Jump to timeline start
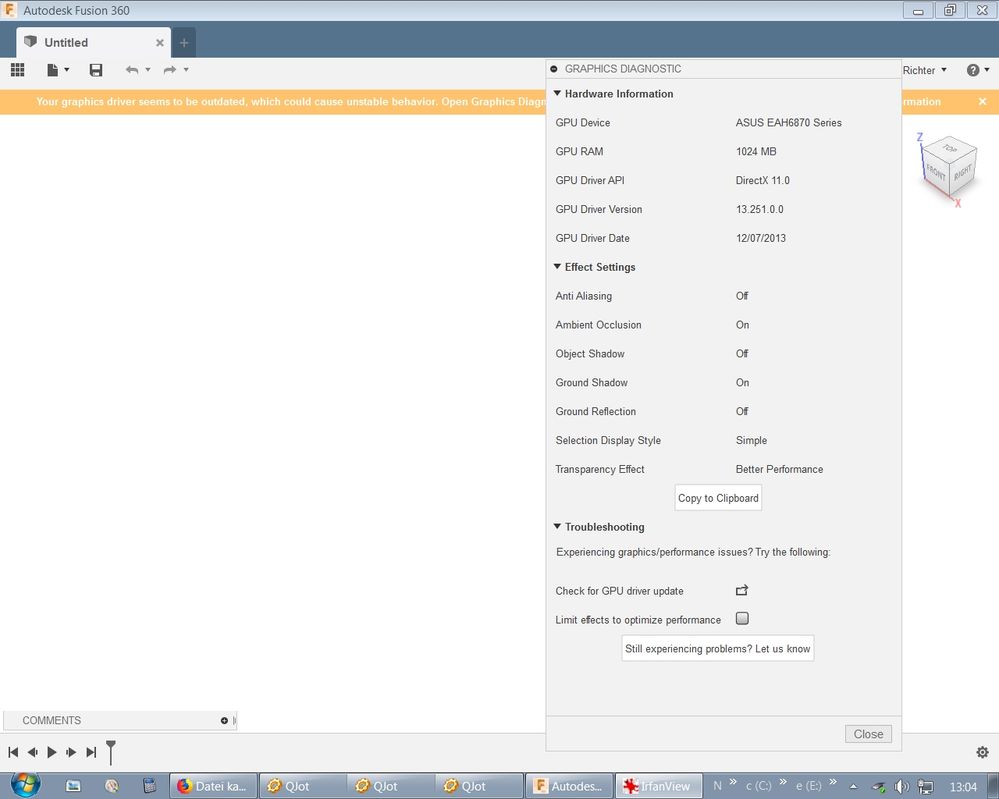The image size is (999, 799). click(x=13, y=752)
